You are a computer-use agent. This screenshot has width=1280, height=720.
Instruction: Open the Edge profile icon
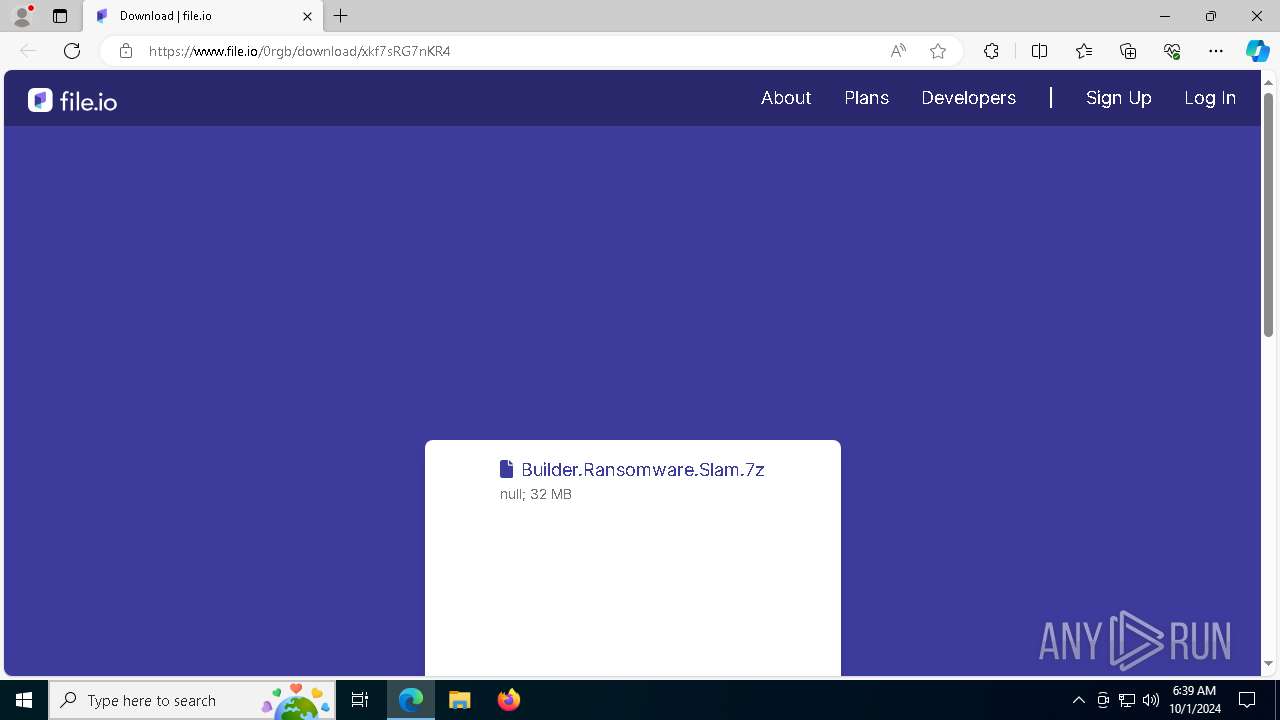pyautogui.click(x=22, y=16)
